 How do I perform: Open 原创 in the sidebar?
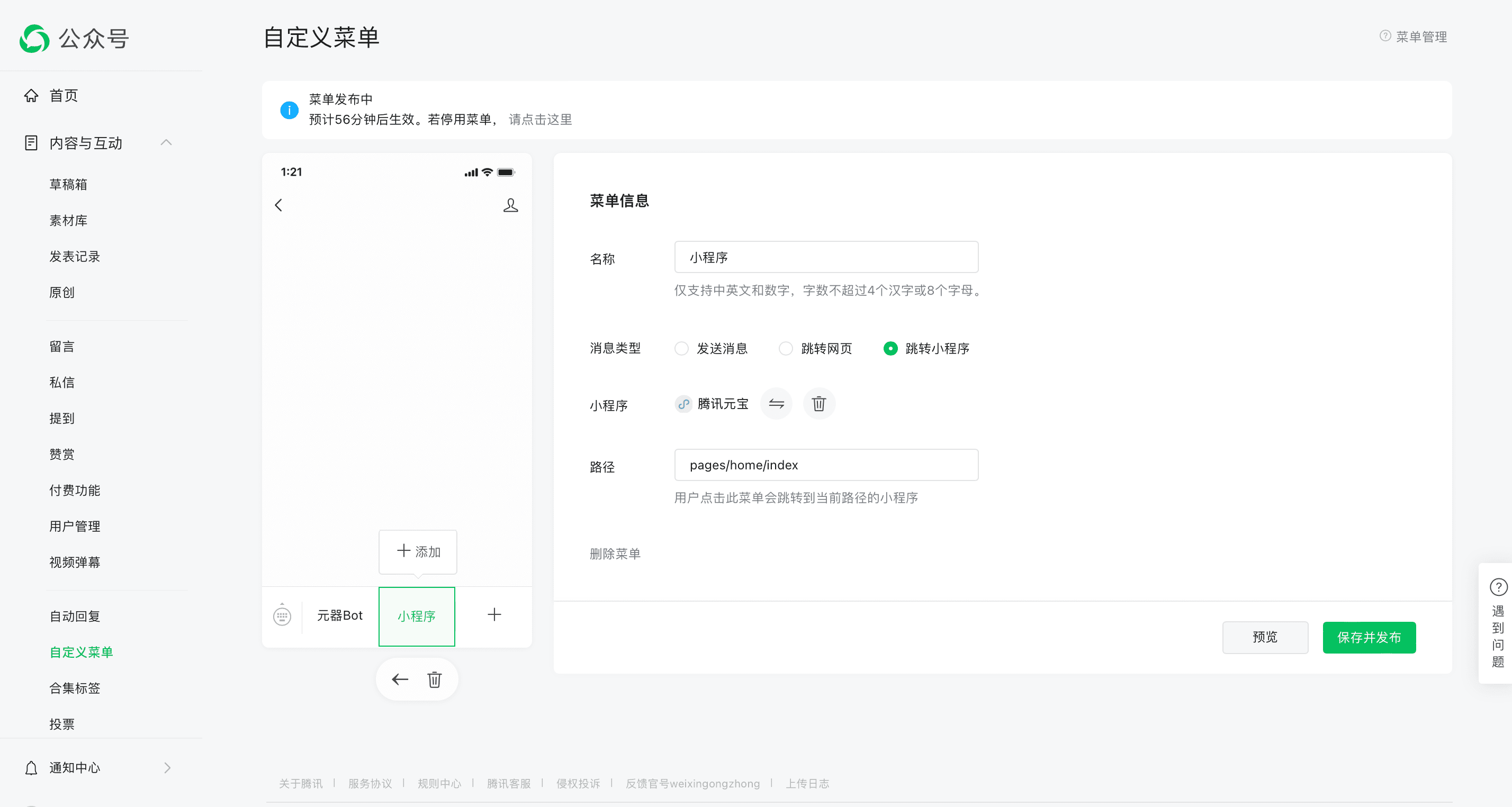pos(61,292)
